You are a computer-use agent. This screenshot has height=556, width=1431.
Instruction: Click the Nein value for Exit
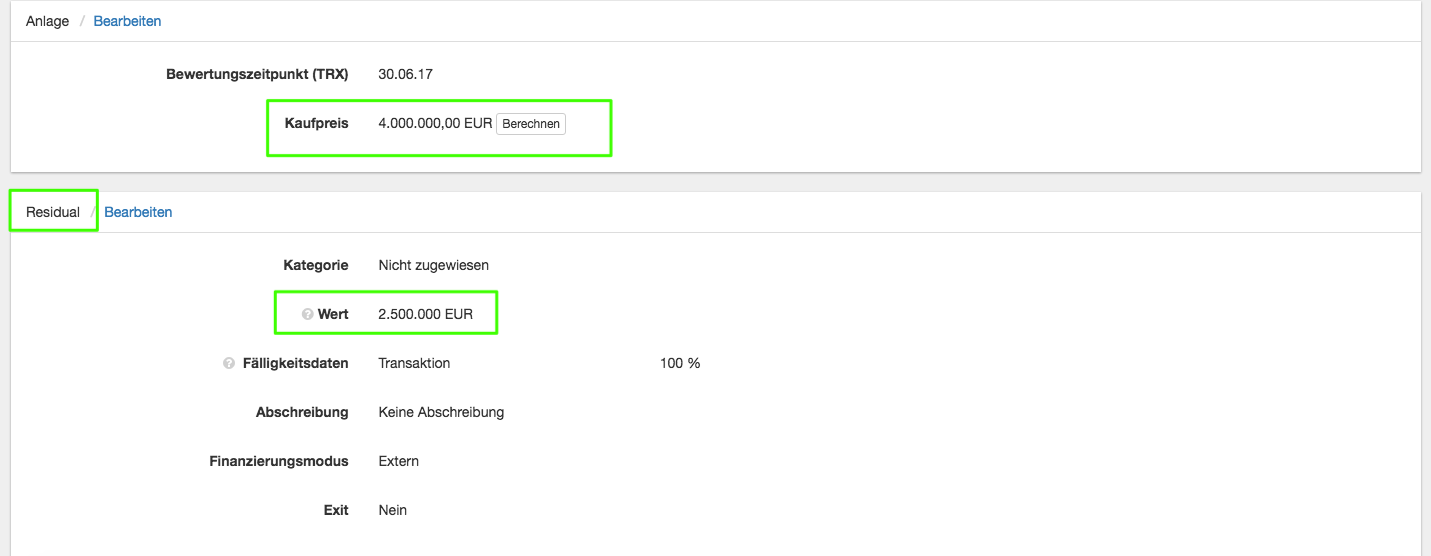click(392, 510)
